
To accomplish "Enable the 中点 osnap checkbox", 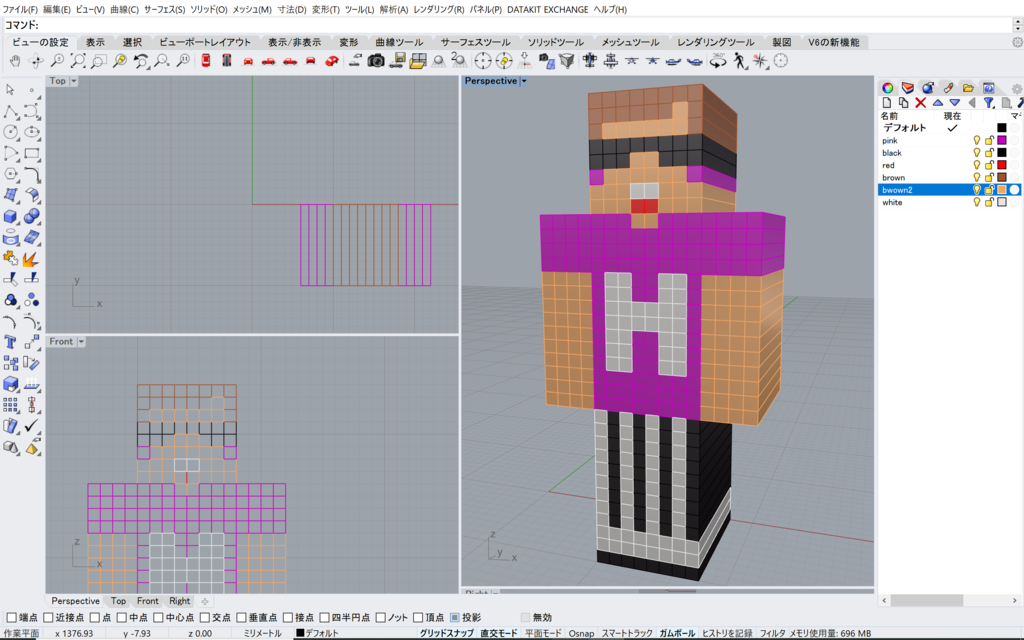I will pyautogui.click(x=121, y=617).
